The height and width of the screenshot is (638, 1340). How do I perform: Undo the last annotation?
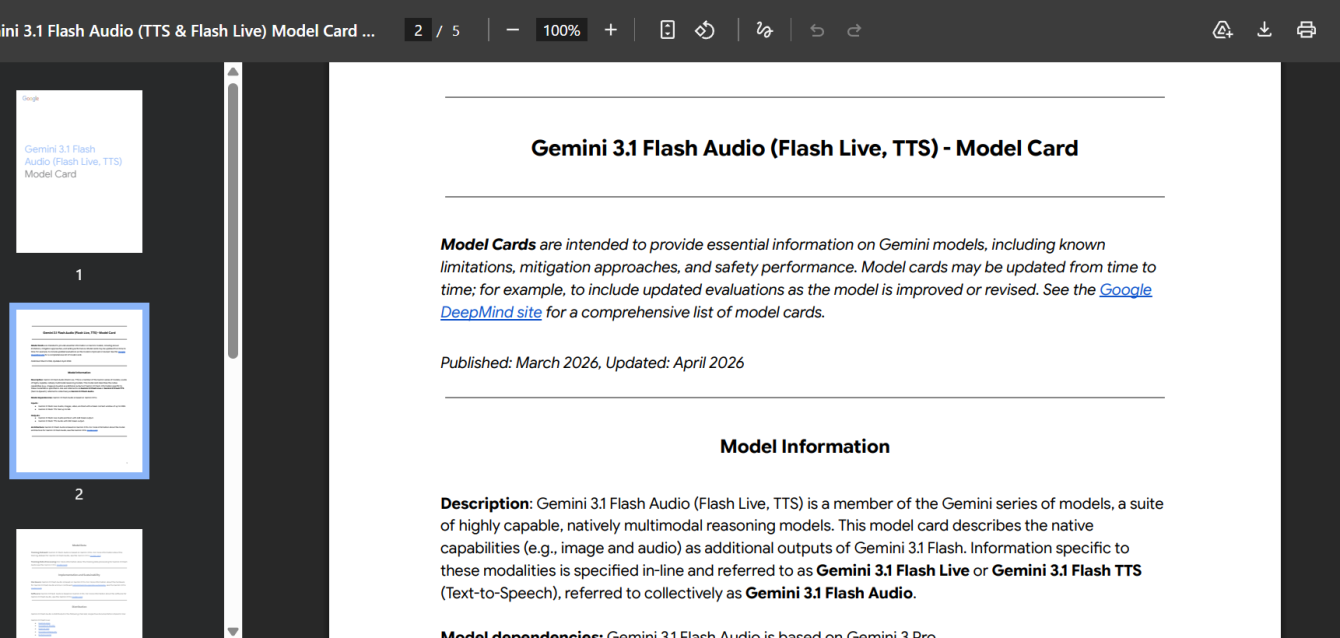[817, 30]
